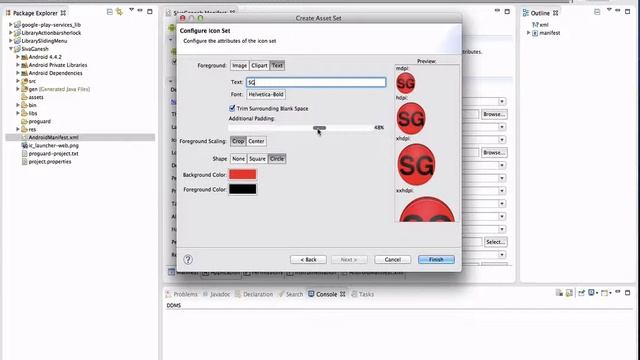
Task: Collapse all in Package Explorer
Action: pos(109,12)
